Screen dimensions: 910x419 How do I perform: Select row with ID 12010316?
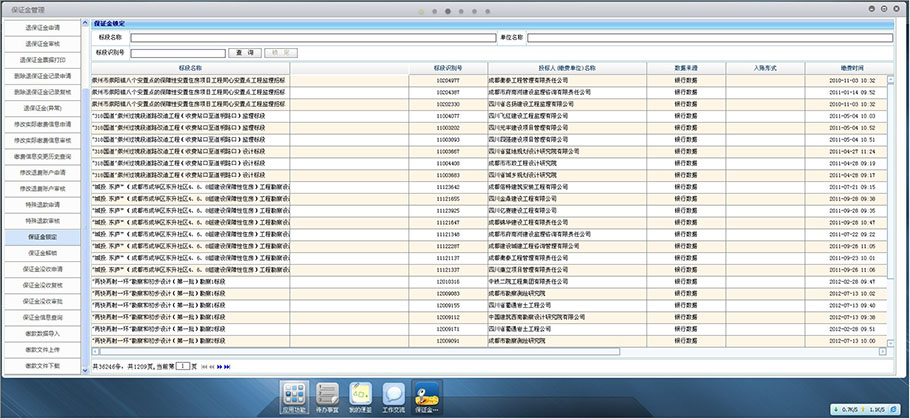[489, 281]
